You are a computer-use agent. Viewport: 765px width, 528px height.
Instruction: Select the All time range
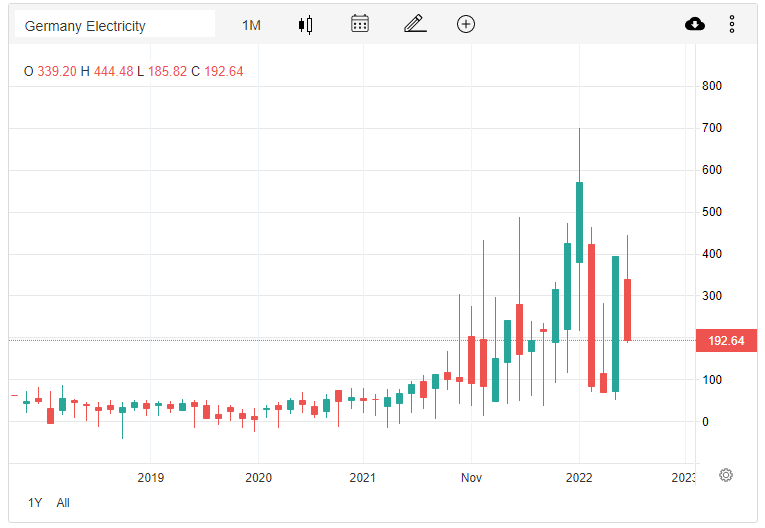(63, 503)
